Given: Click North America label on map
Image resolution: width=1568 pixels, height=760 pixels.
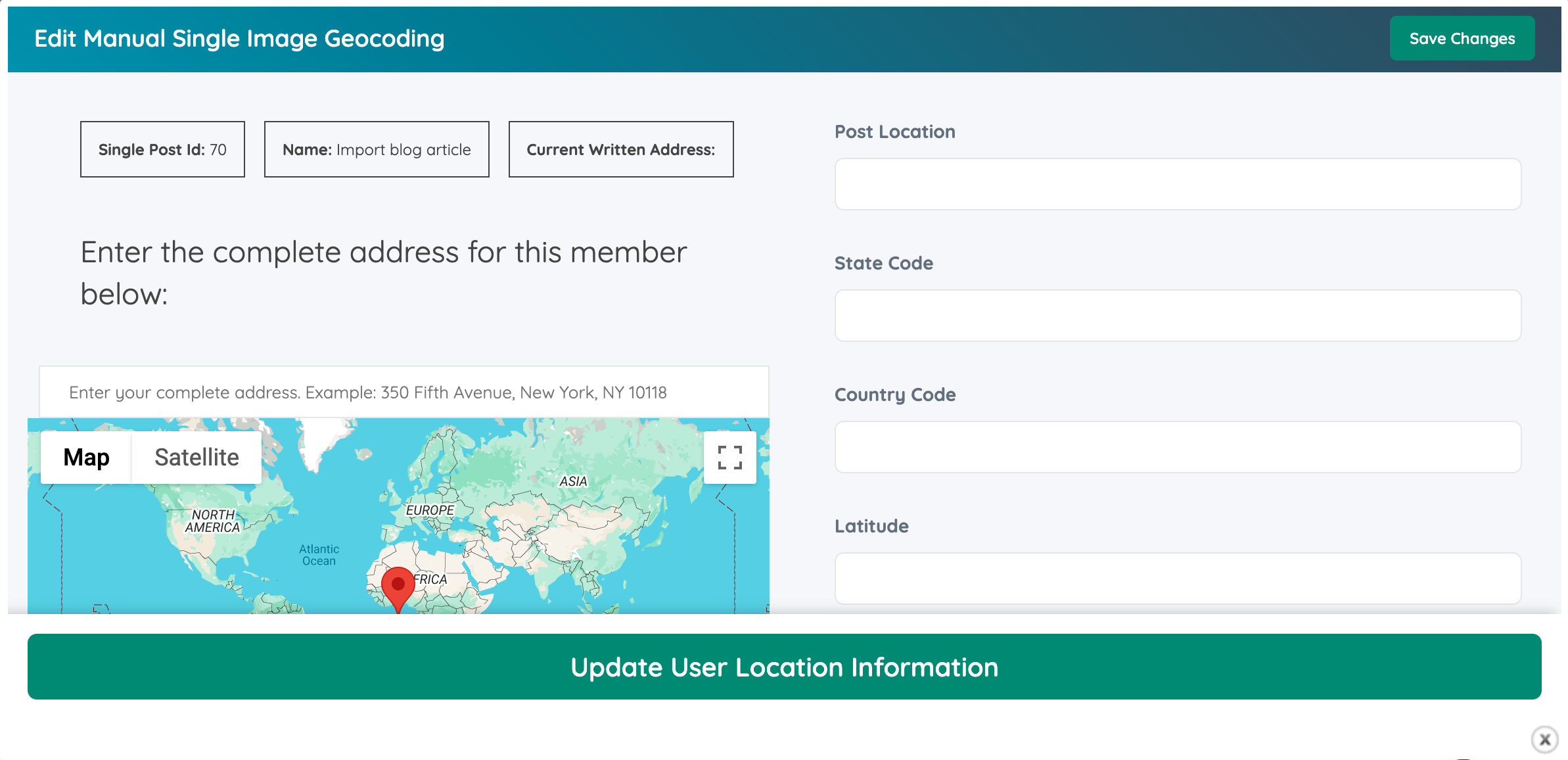Looking at the screenshot, I should point(212,521).
